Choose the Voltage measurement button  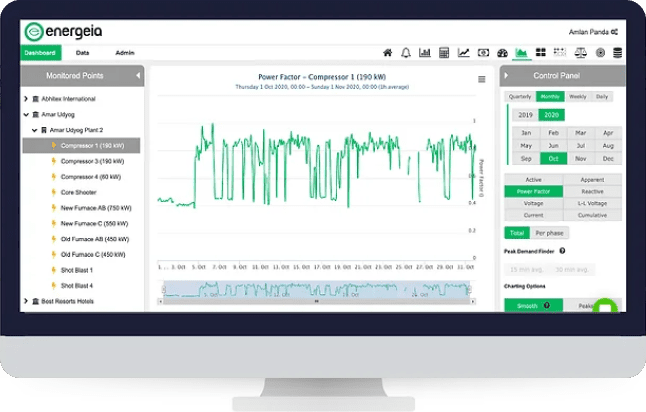click(533, 203)
